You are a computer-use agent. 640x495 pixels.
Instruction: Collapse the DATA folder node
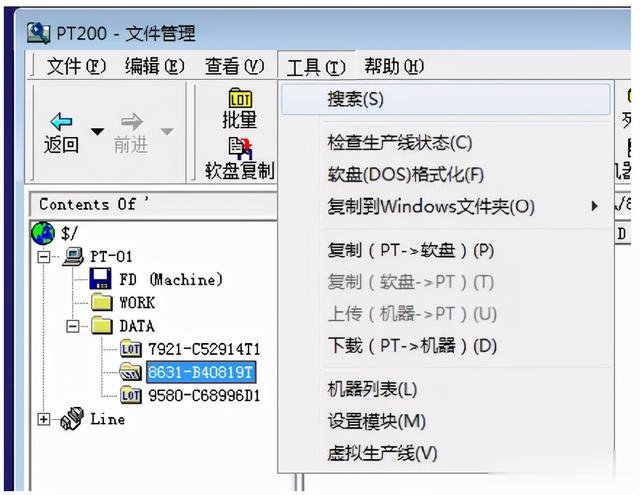[x=73, y=326]
